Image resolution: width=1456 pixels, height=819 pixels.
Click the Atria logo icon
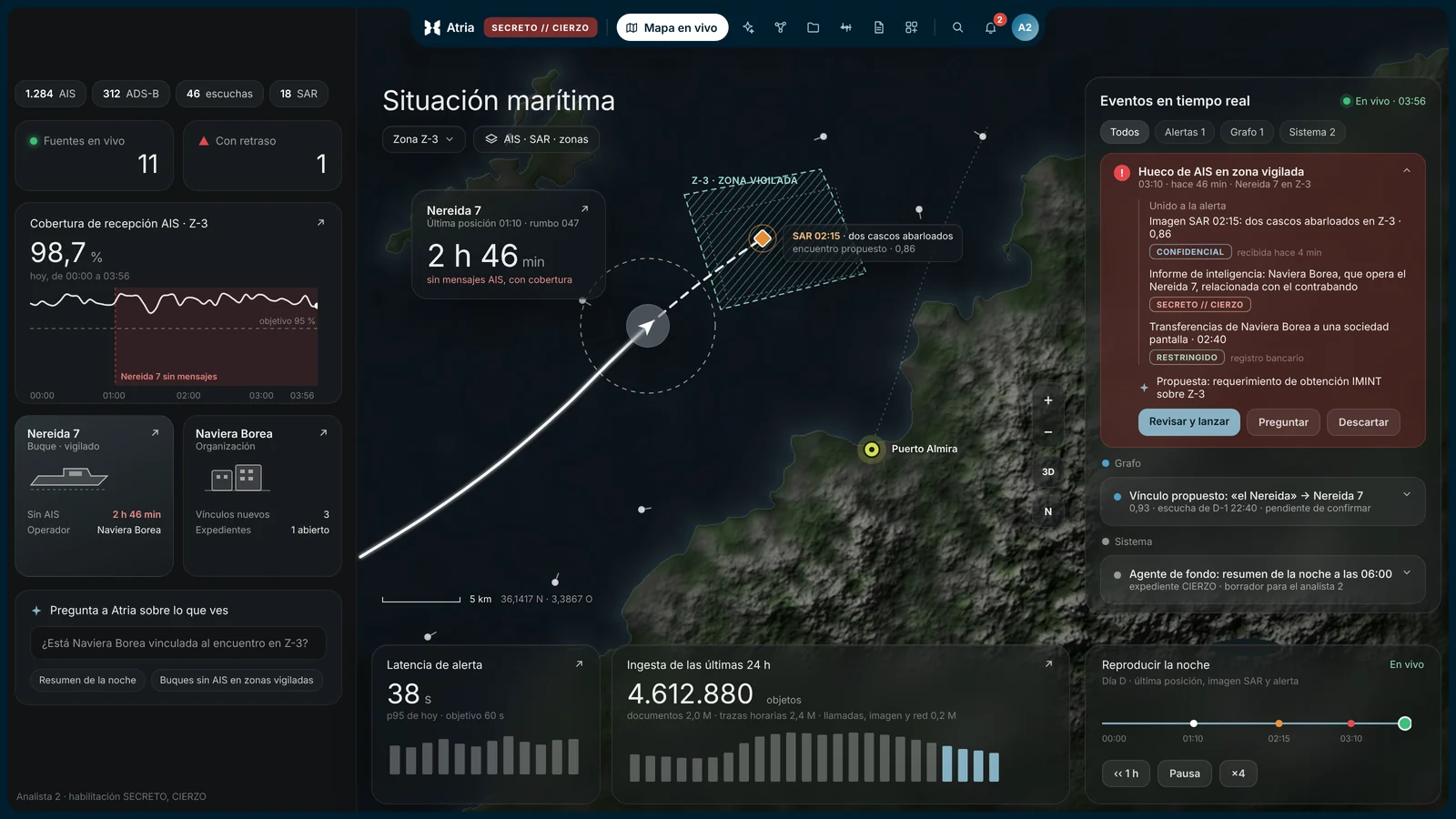[x=432, y=27]
